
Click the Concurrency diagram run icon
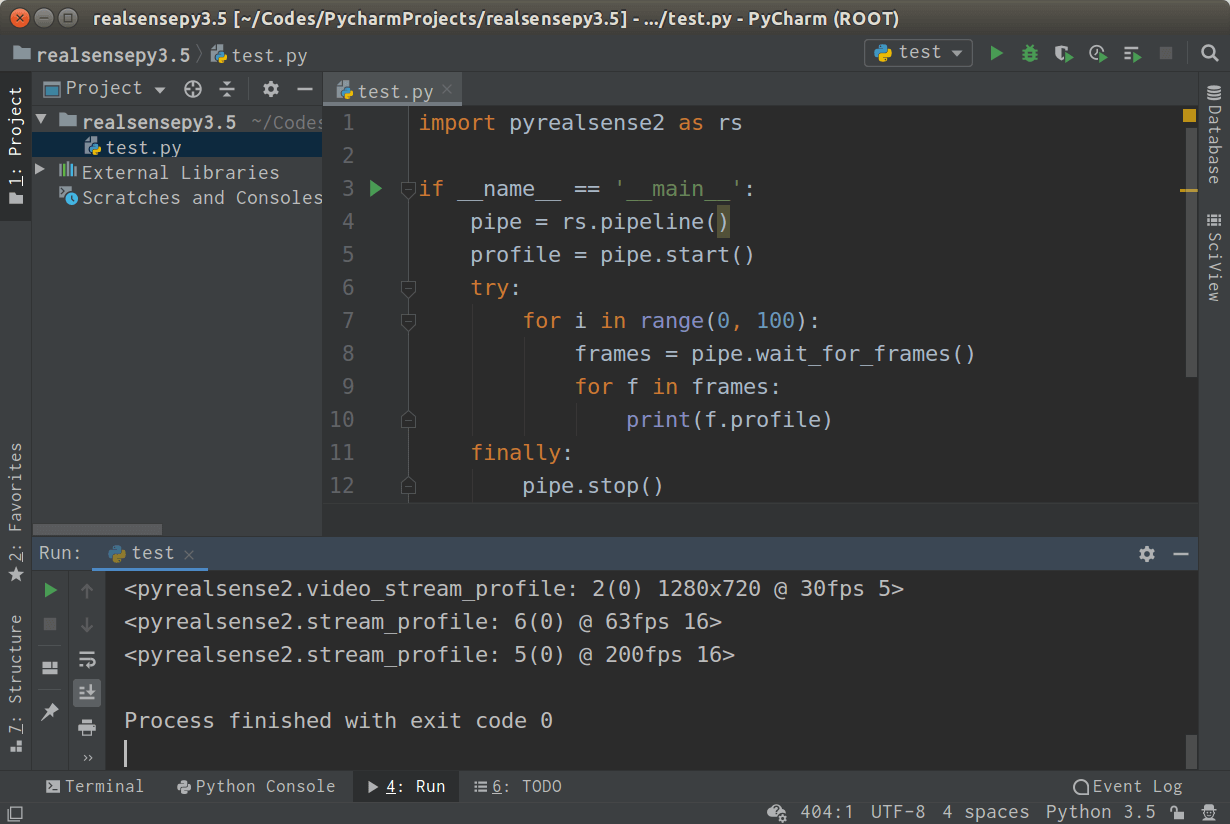pos(1132,53)
